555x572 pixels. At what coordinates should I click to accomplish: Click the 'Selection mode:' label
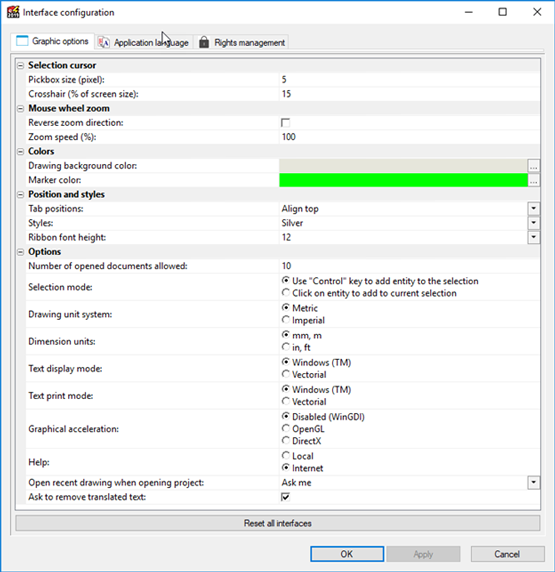[x=60, y=287]
